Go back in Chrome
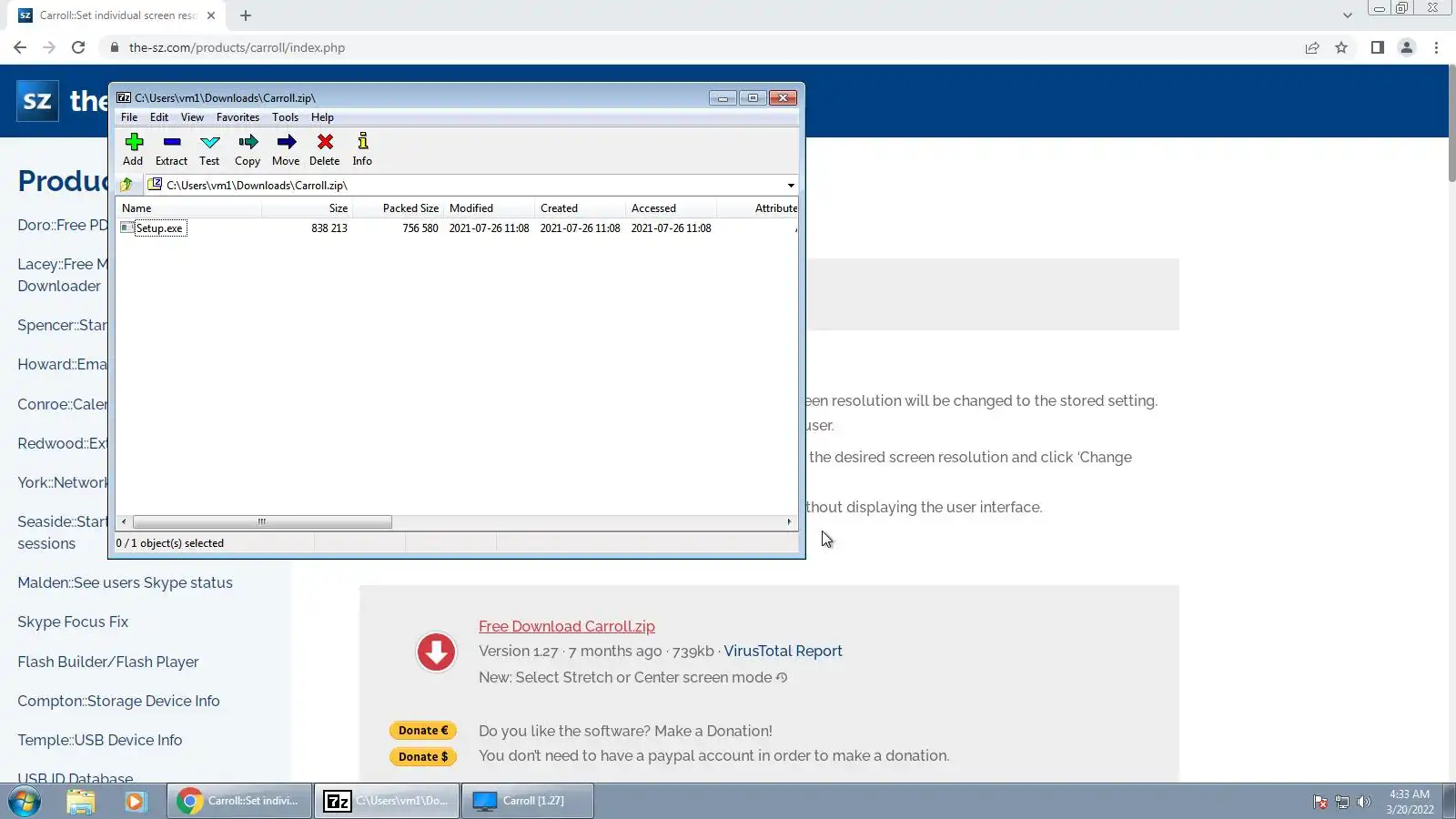This screenshot has width=1456, height=819. pyautogui.click(x=20, y=47)
